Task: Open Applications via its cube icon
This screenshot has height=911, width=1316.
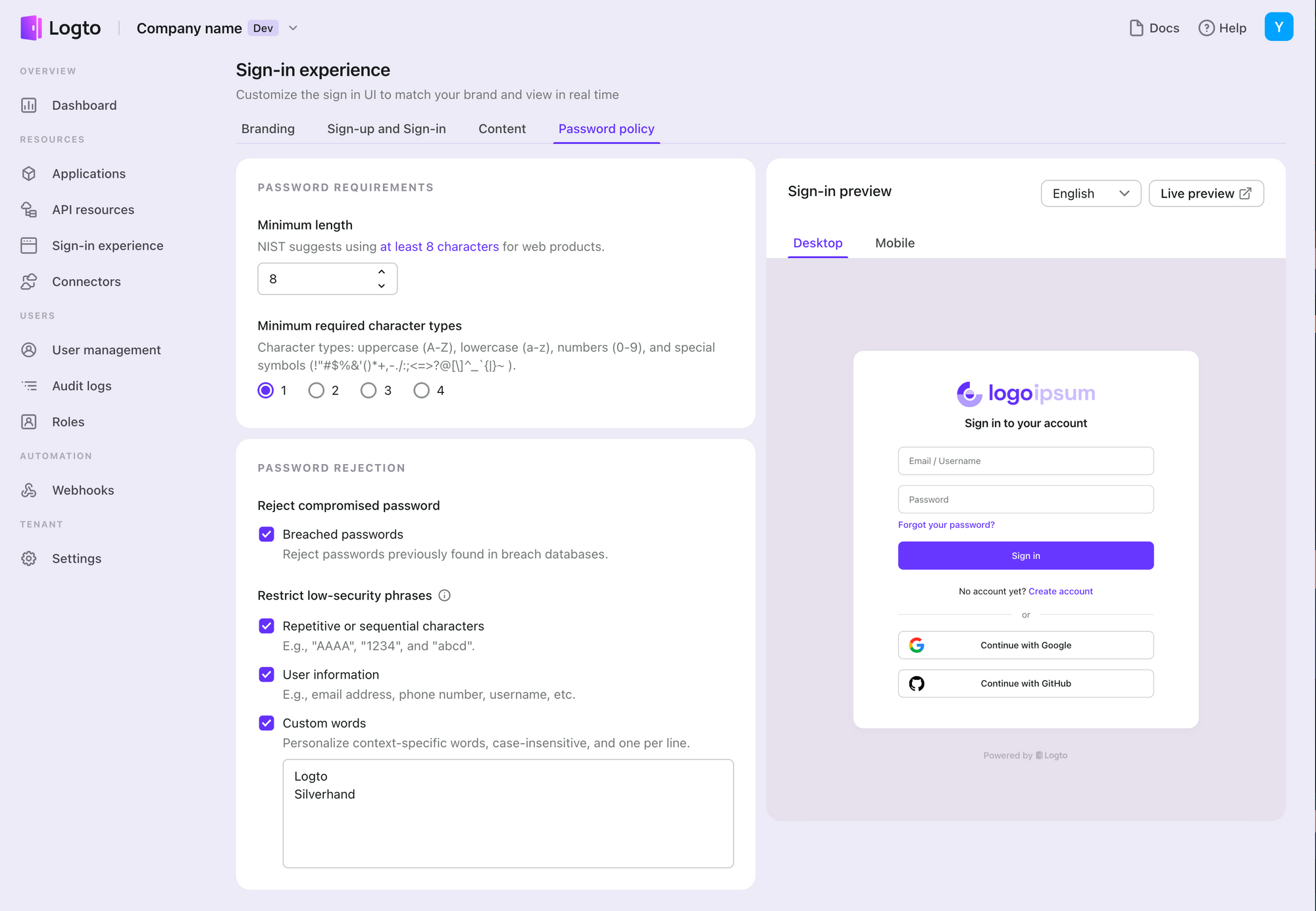Action: (29, 174)
